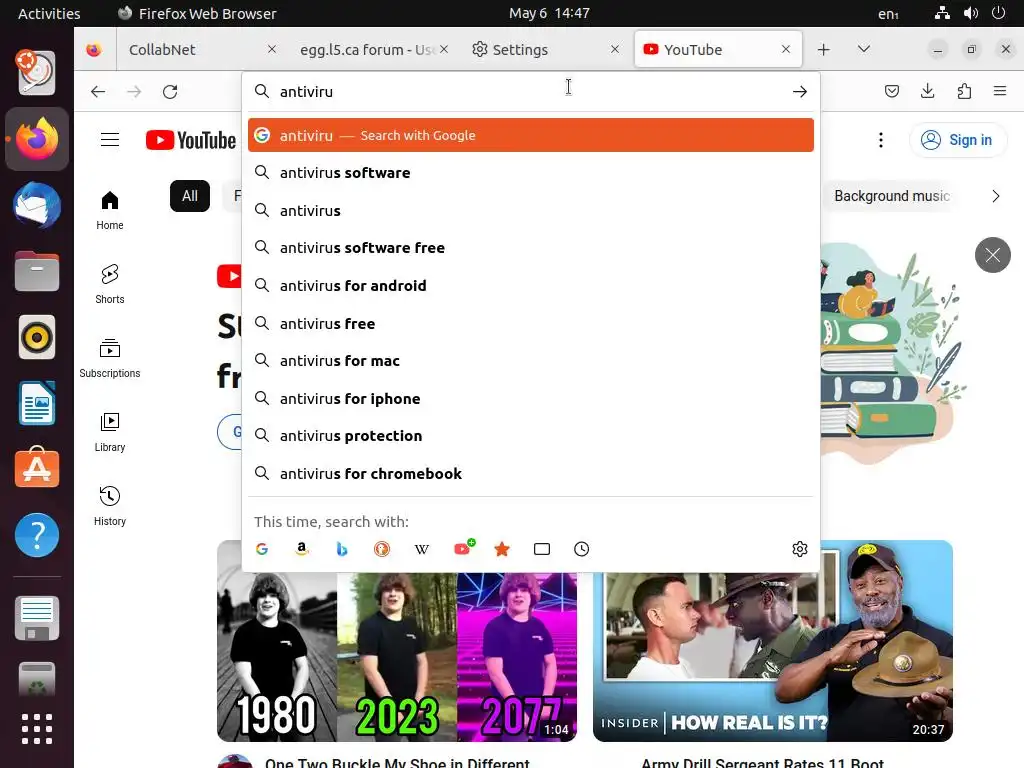Choose suggestion antivirus for chromebook
This screenshot has width=1024, height=768.
coord(530,473)
